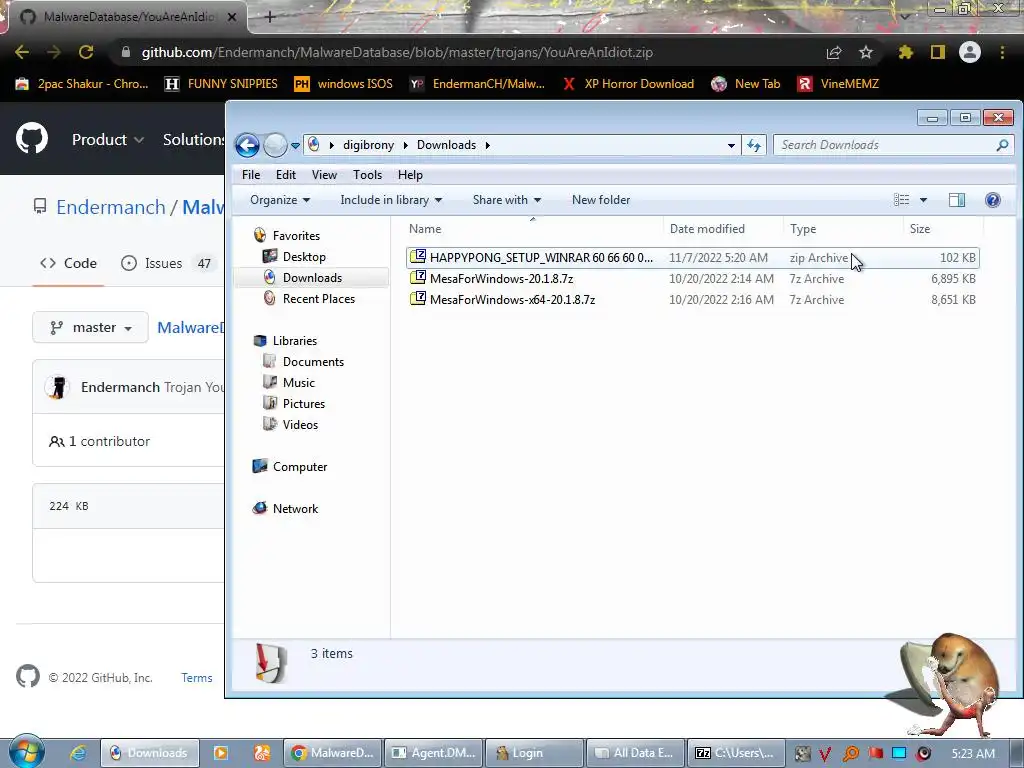Click the search magnifier icon in Explorer
The height and width of the screenshot is (768, 1024).
point(1002,145)
